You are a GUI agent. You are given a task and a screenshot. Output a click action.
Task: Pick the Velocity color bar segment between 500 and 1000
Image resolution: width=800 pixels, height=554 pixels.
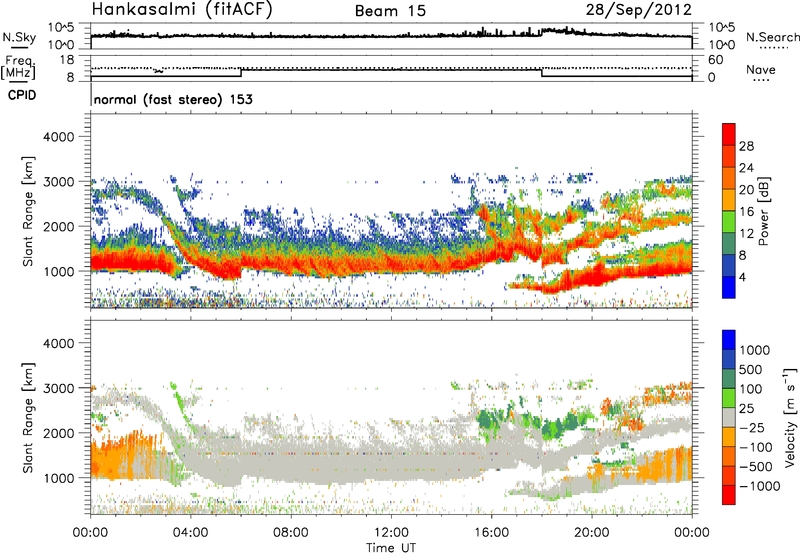tap(729, 359)
